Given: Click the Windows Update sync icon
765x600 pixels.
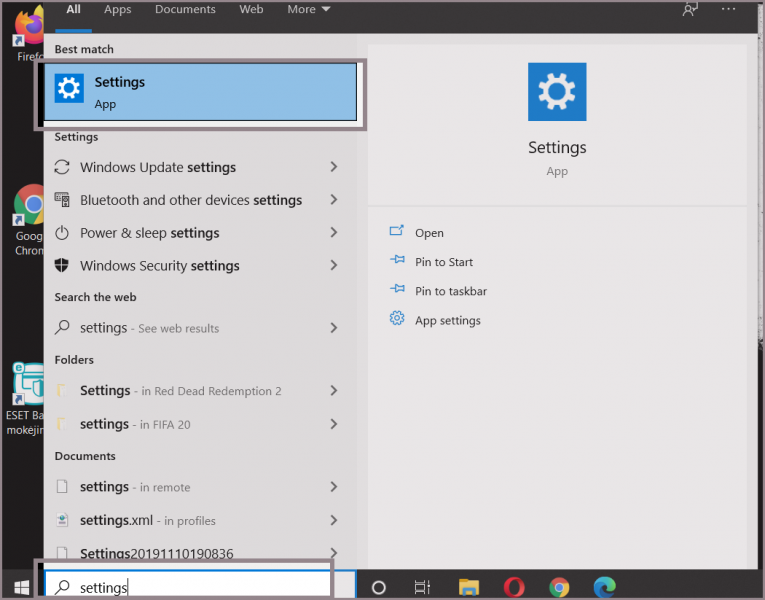Looking at the screenshot, I should tap(62, 167).
